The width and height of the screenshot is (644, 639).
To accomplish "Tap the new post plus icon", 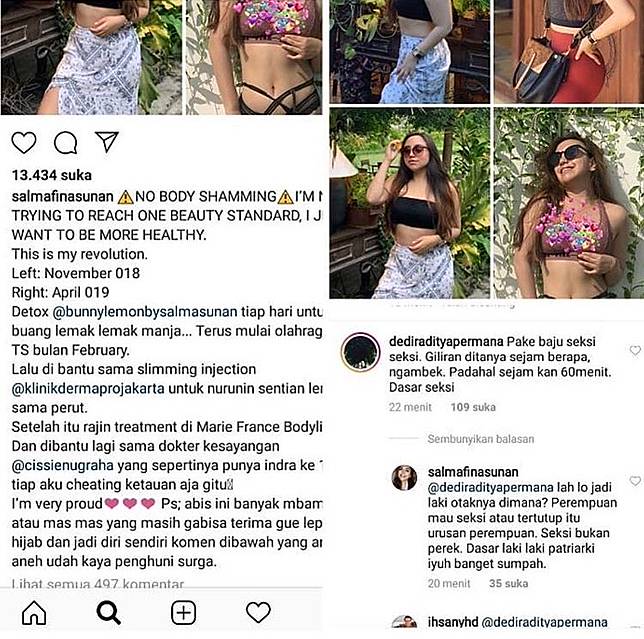I will [183, 613].
